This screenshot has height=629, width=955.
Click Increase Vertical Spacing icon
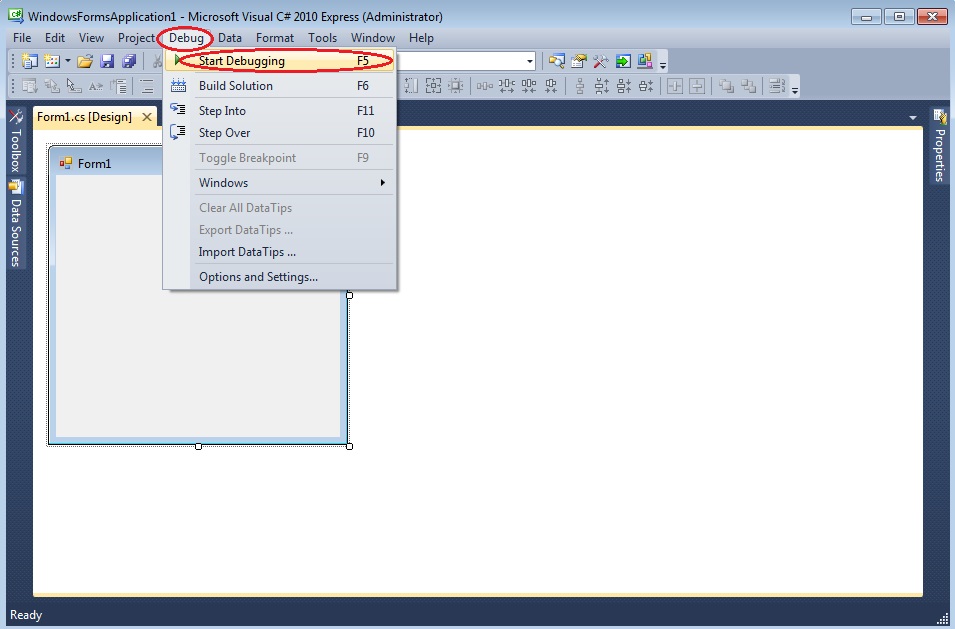[x=602, y=86]
